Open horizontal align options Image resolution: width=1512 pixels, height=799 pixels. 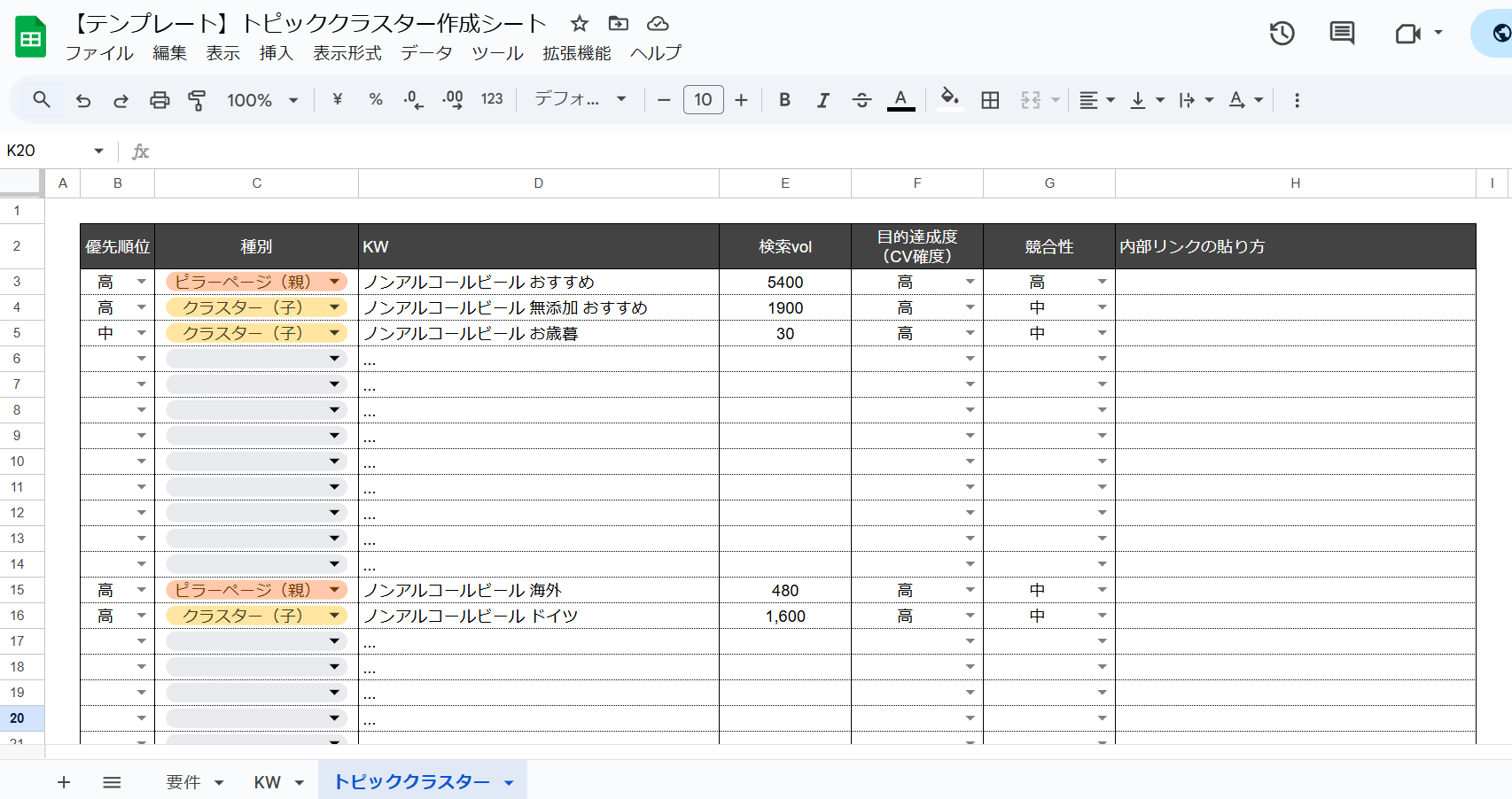pos(1096,100)
